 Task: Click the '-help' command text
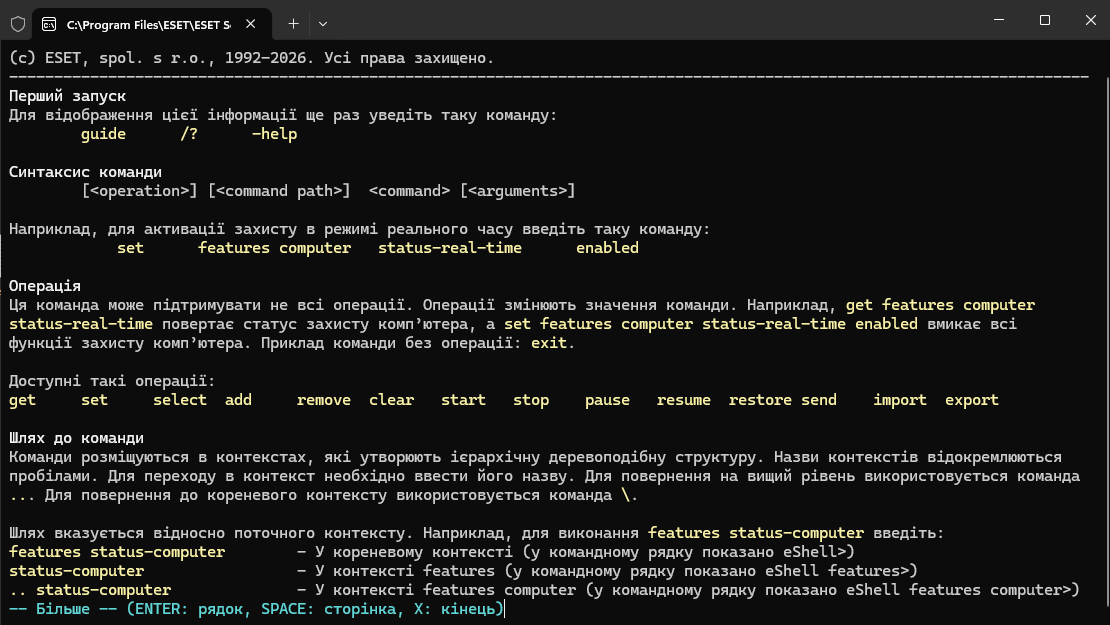point(275,134)
